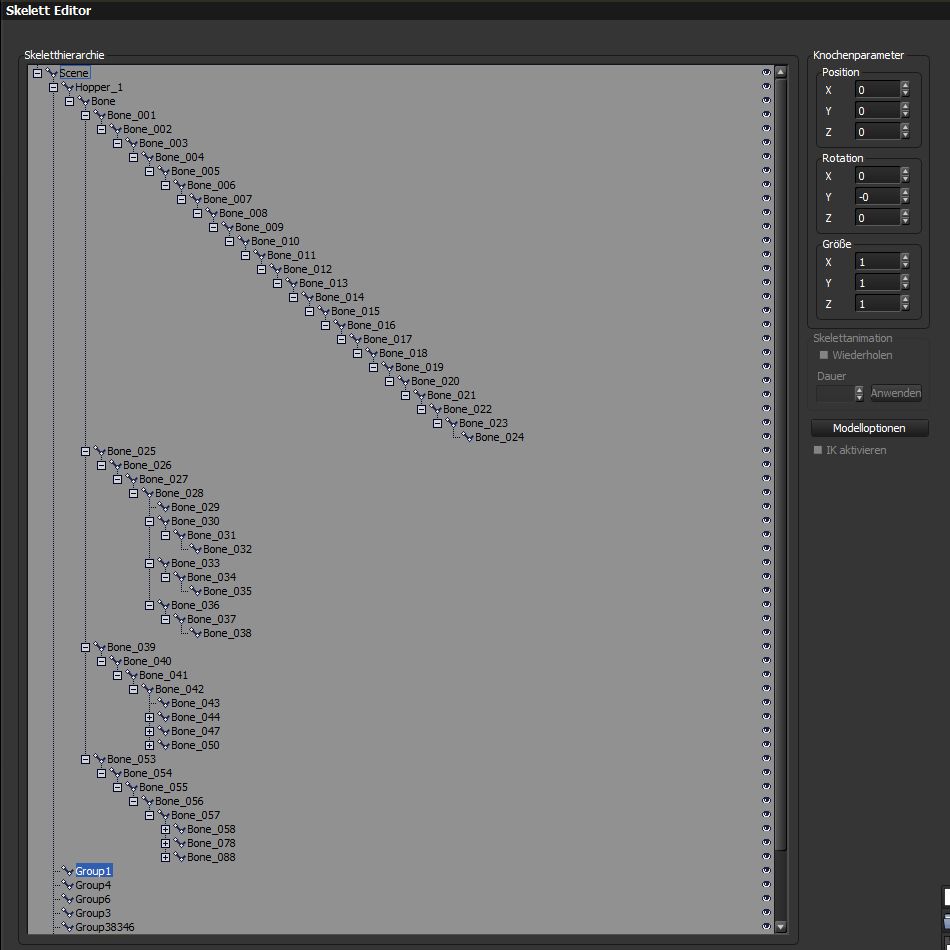Select the Bone_055 tree row
The image size is (950, 950).
[x=164, y=787]
